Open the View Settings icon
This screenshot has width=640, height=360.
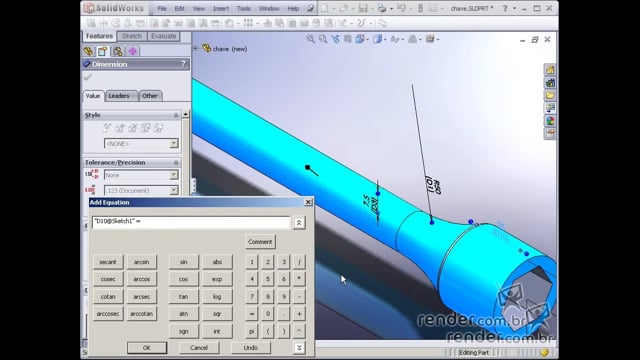[x=430, y=39]
